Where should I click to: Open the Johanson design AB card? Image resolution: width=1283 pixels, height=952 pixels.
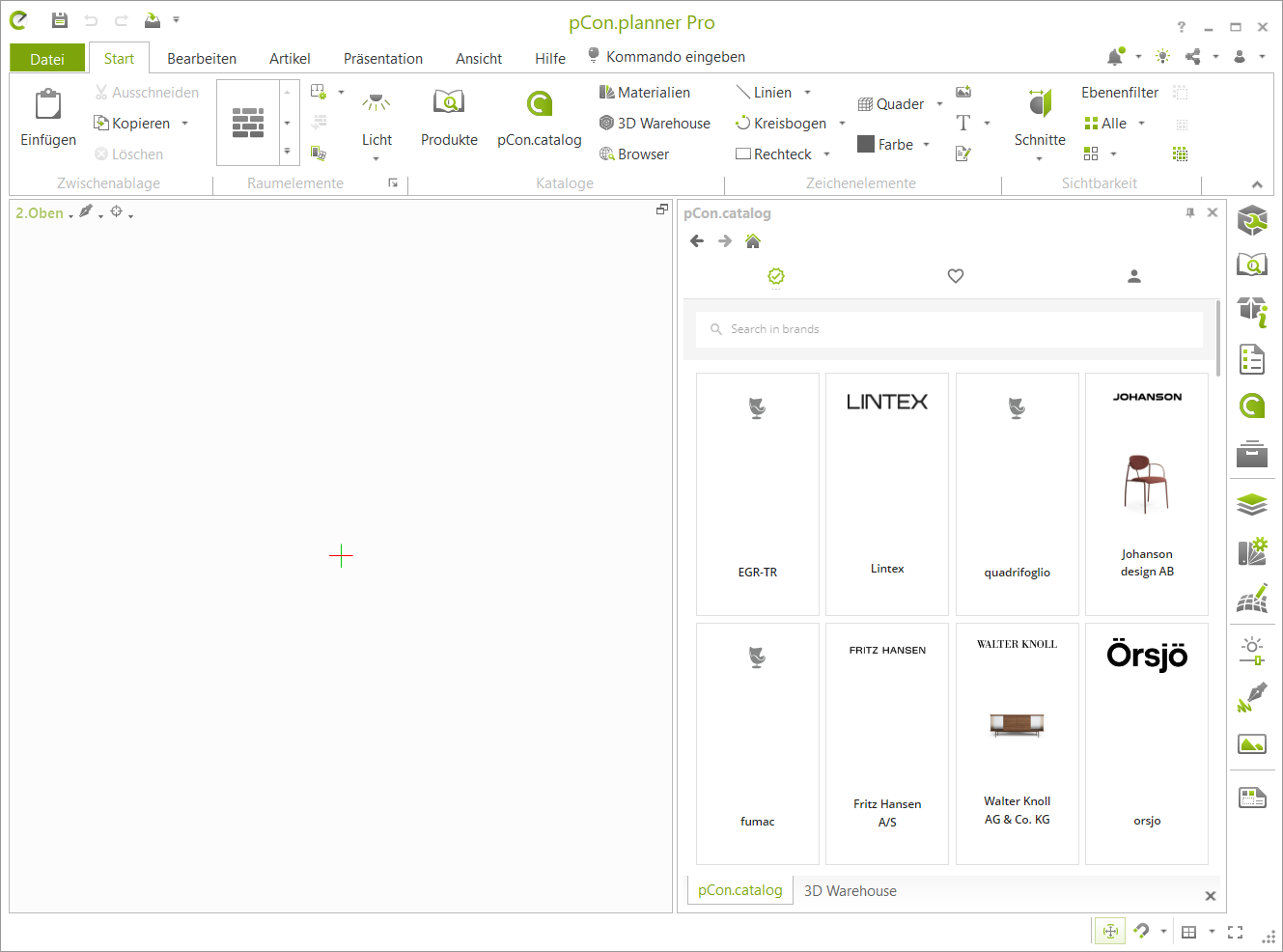[x=1147, y=494]
